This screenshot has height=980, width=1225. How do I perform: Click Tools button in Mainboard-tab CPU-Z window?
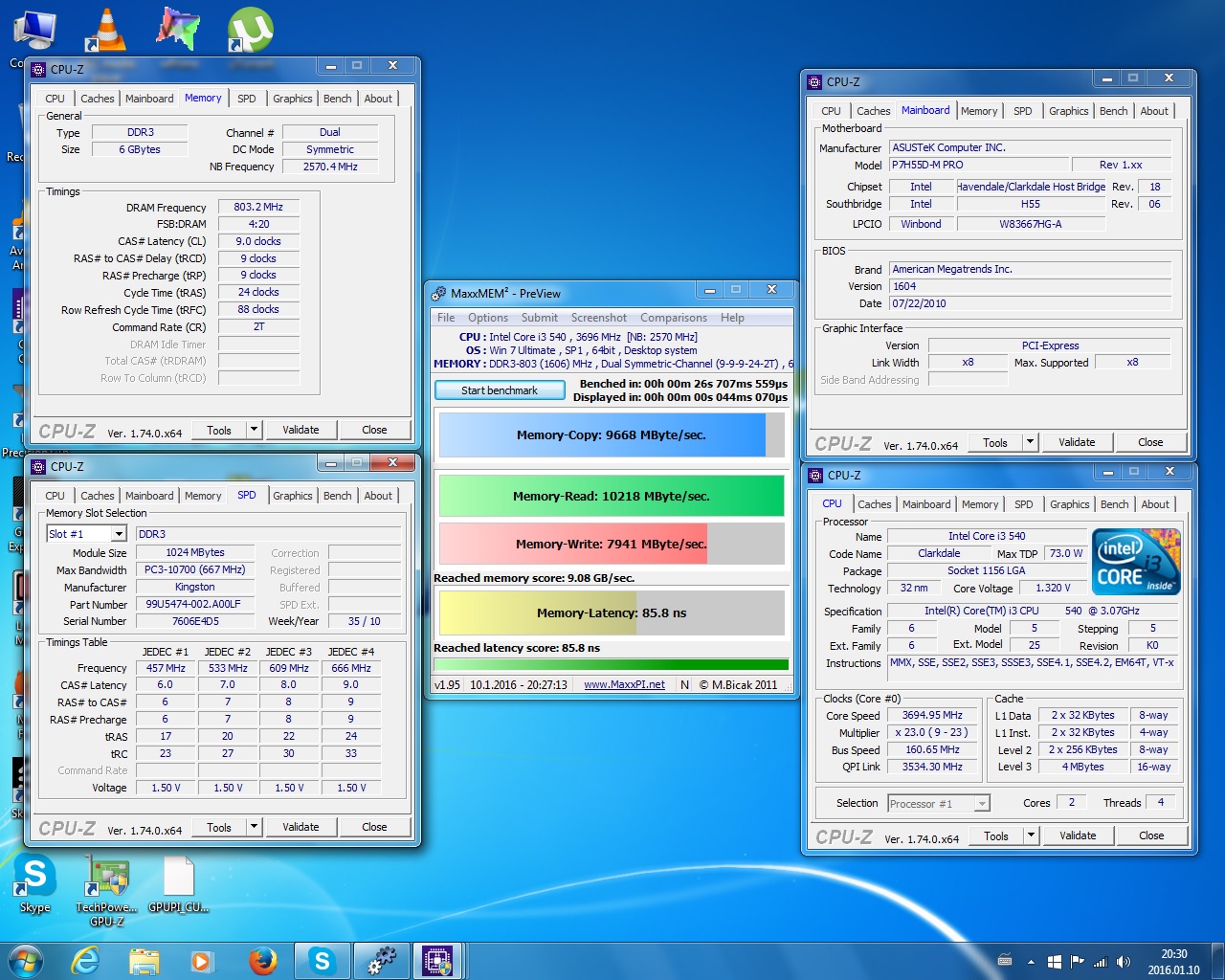[995, 442]
